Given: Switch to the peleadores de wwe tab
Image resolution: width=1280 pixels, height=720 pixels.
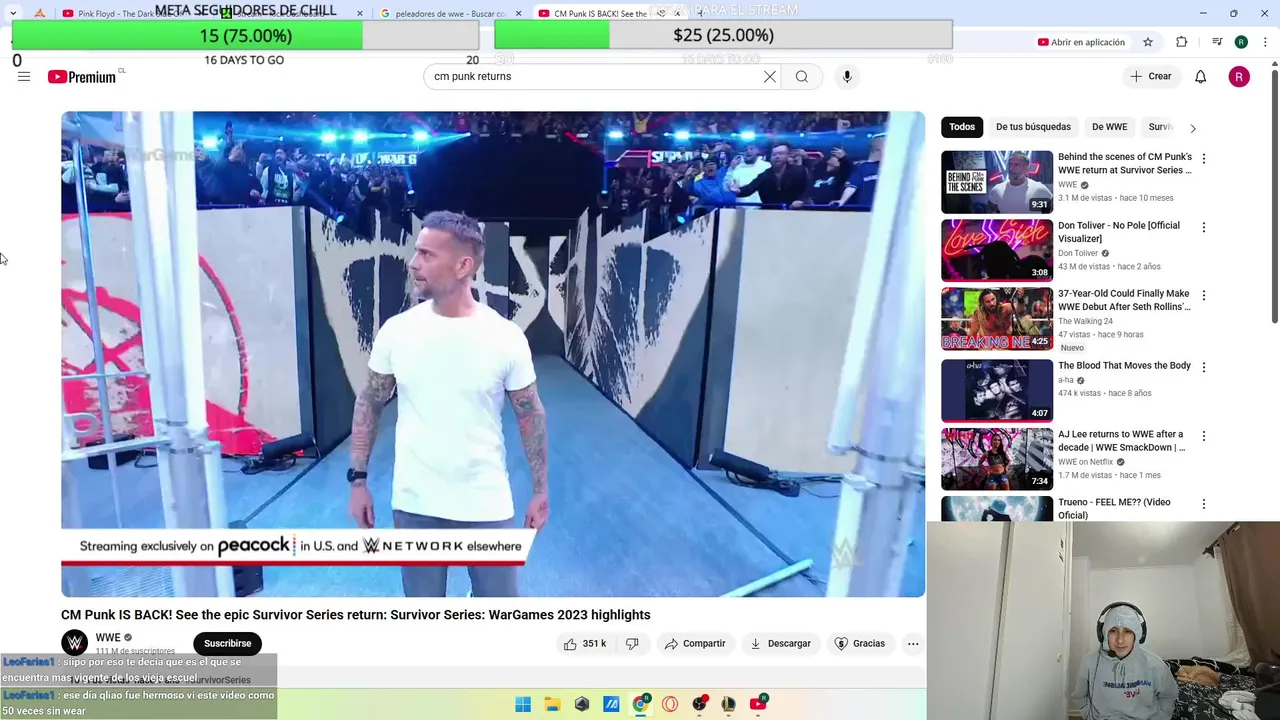Looking at the screenshot, I should [x=450, y=13].
